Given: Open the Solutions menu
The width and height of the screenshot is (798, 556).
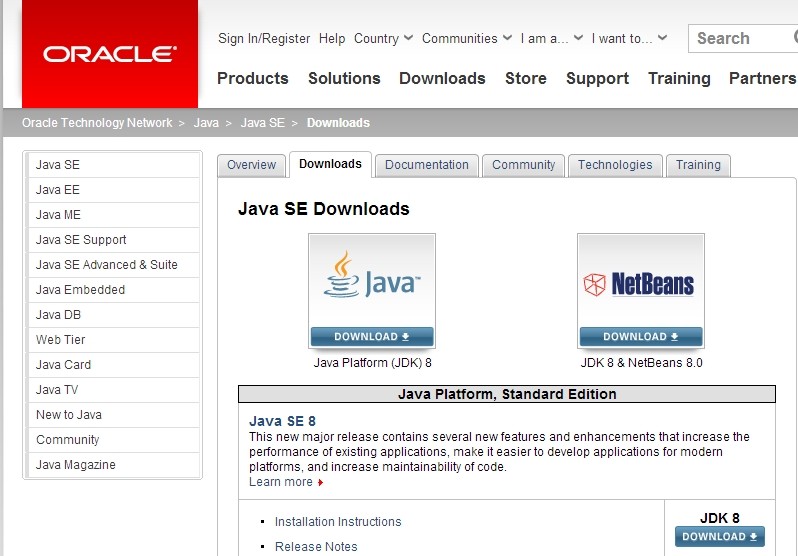Looking at the screenshot, I should pyautogui.click(x=344, y=78).
